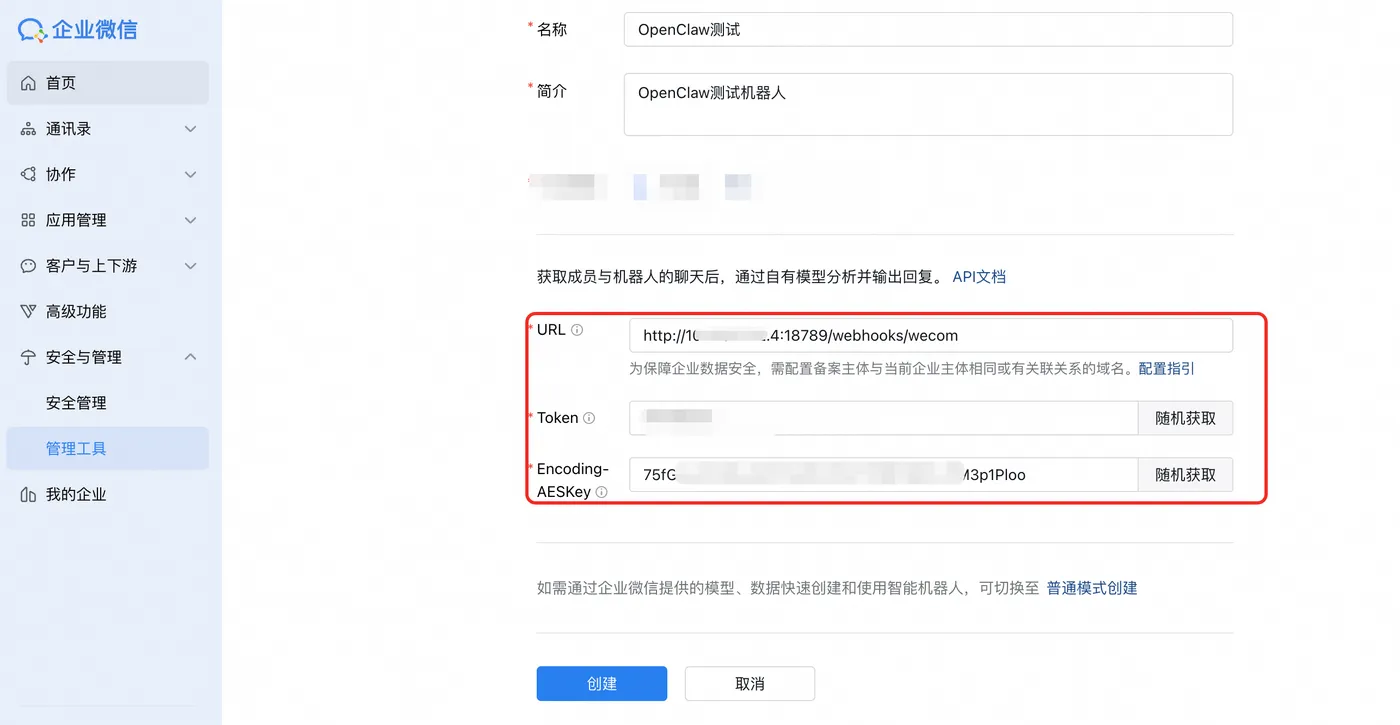
Task: Click the info icon next to URL
Action: click(x=577, y=330)
